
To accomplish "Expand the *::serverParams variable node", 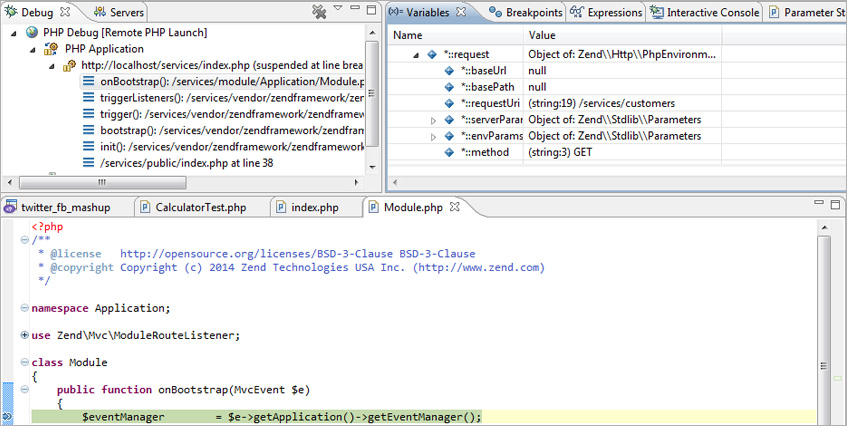I will [433, 120].
